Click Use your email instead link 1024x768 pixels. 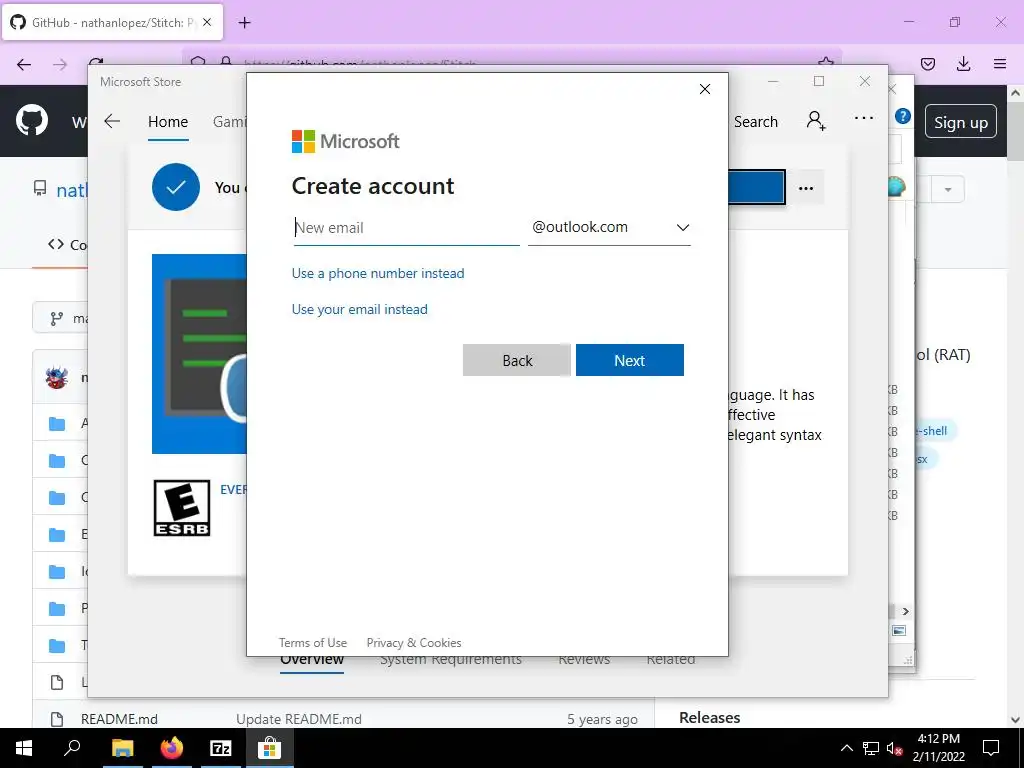click(360, 309)
